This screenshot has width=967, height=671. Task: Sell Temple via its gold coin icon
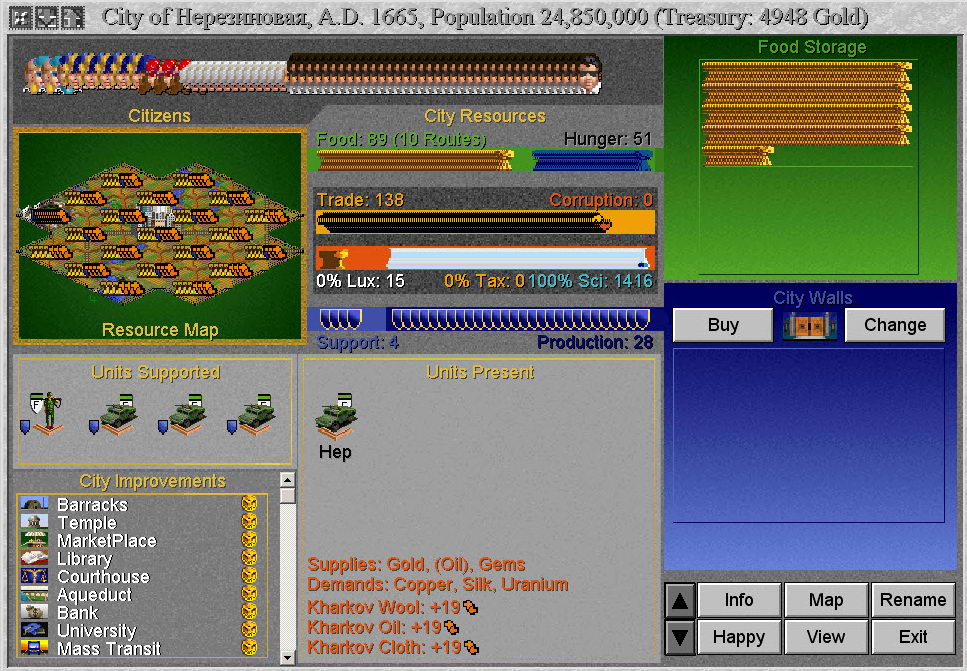(x=249, y=521)
